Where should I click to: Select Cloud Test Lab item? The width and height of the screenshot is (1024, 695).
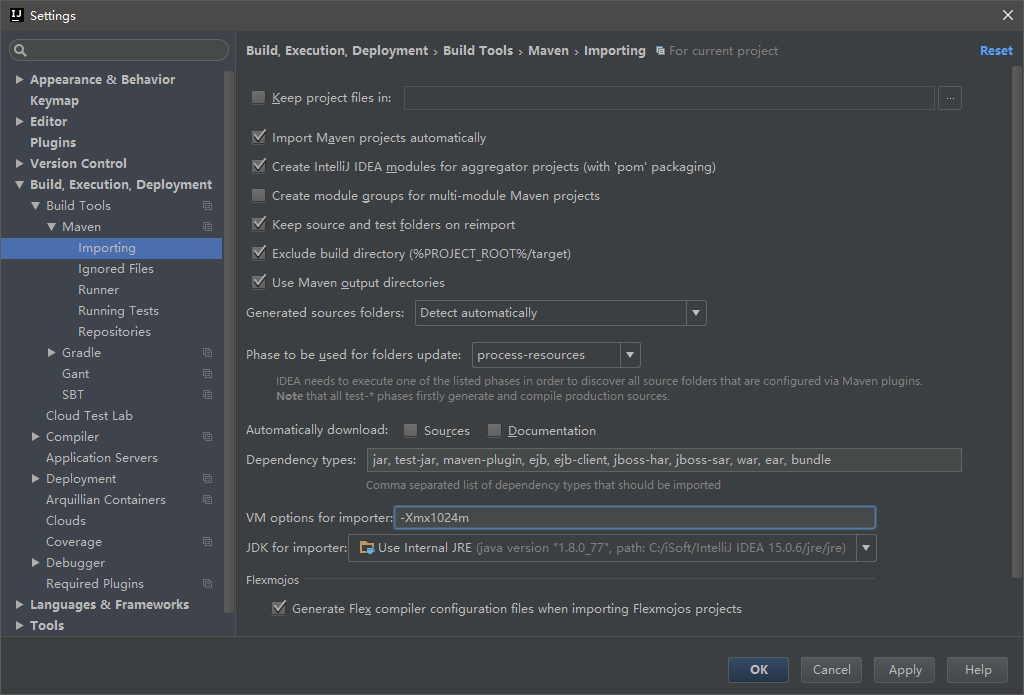point(89,415)
